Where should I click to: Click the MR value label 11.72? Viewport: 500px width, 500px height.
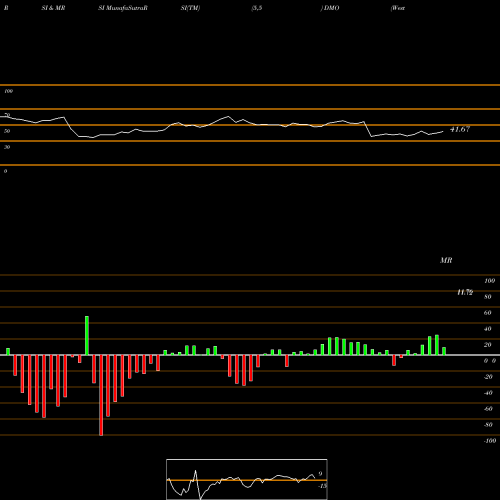click(x=465, y=292)
